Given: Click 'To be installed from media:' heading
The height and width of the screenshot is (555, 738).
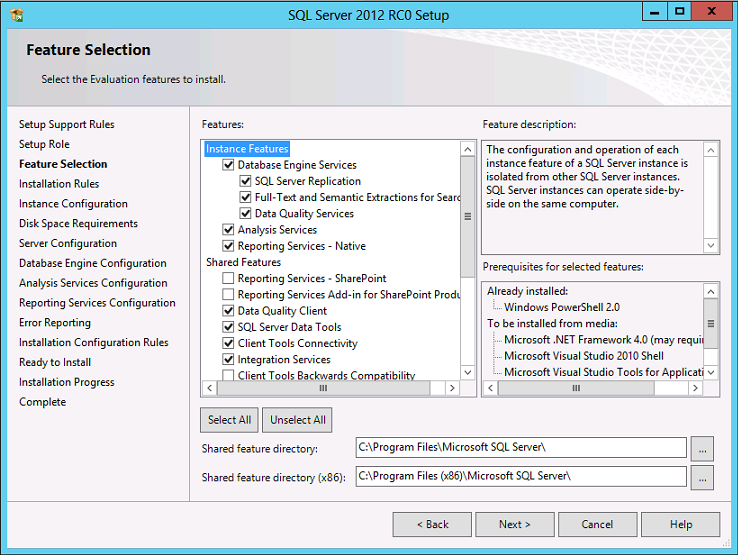Looking at the screenshot, I should tap(552, 323).
